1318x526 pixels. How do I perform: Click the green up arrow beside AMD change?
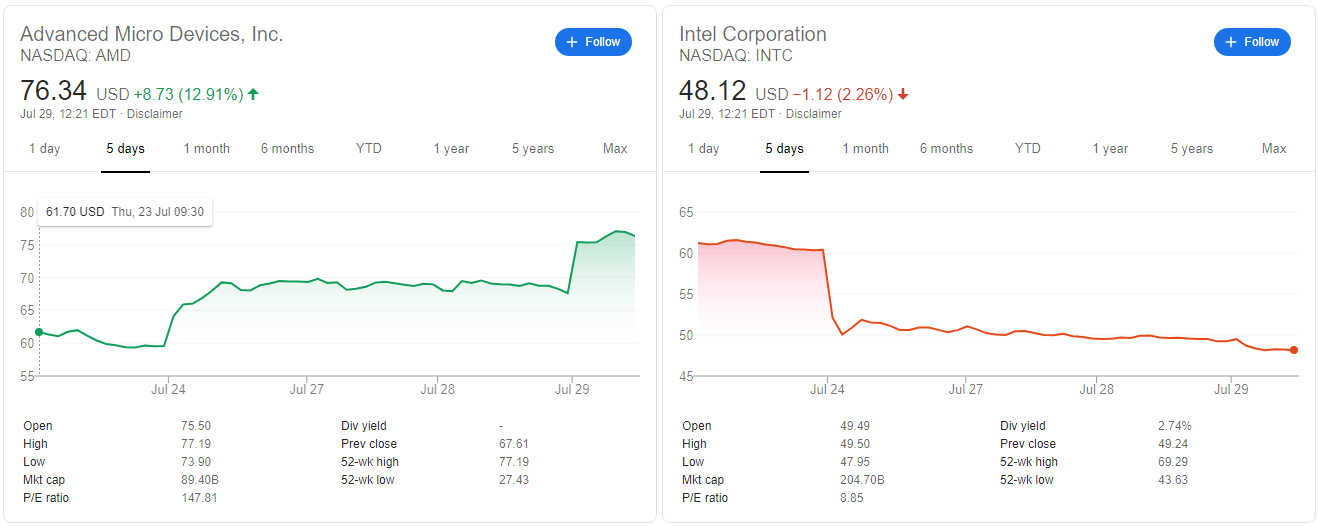[x=253, y=94]
